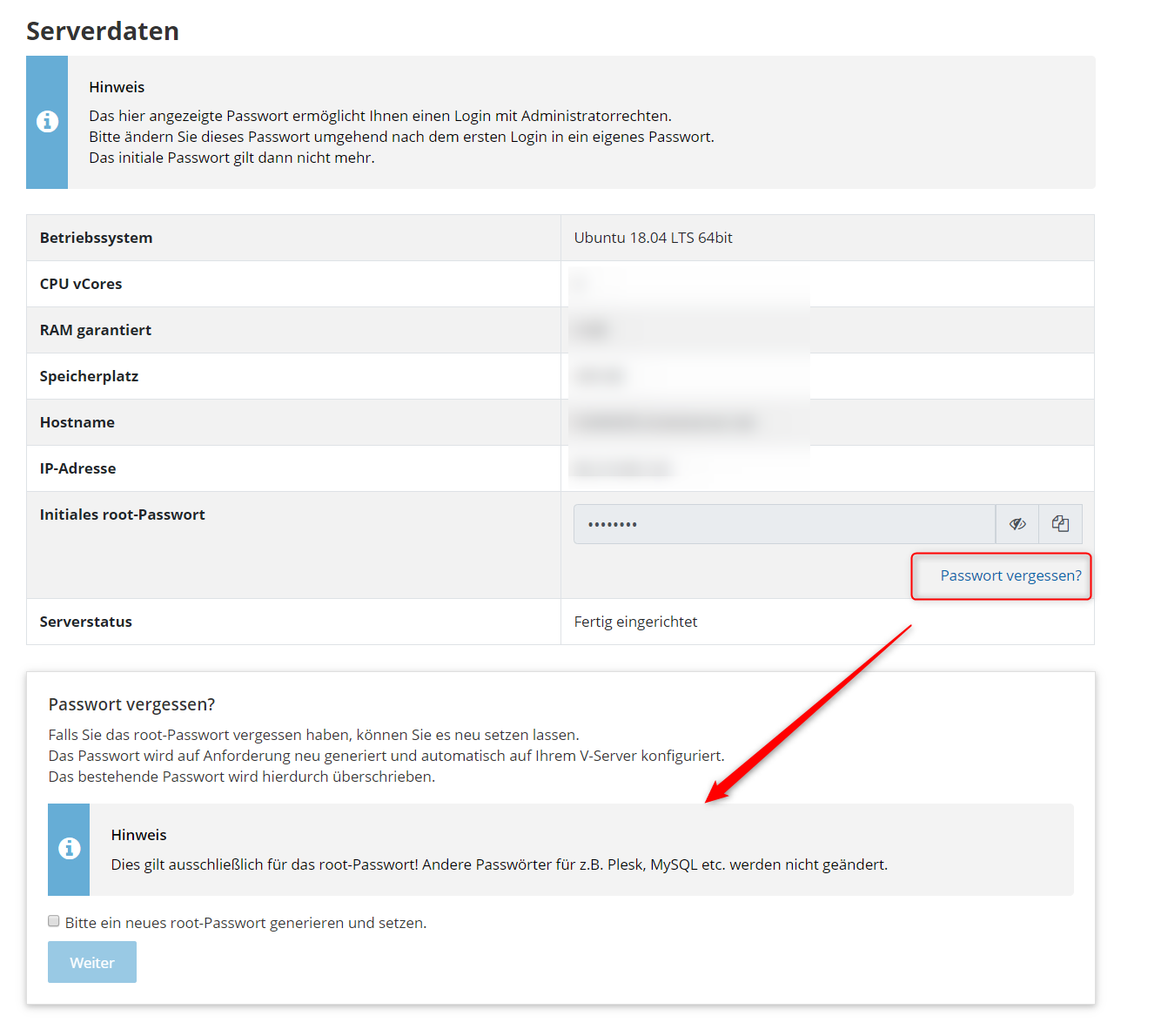
Task: Select the Betriebssystem row label
Action: pyautogui.click(x=96, y=238)
